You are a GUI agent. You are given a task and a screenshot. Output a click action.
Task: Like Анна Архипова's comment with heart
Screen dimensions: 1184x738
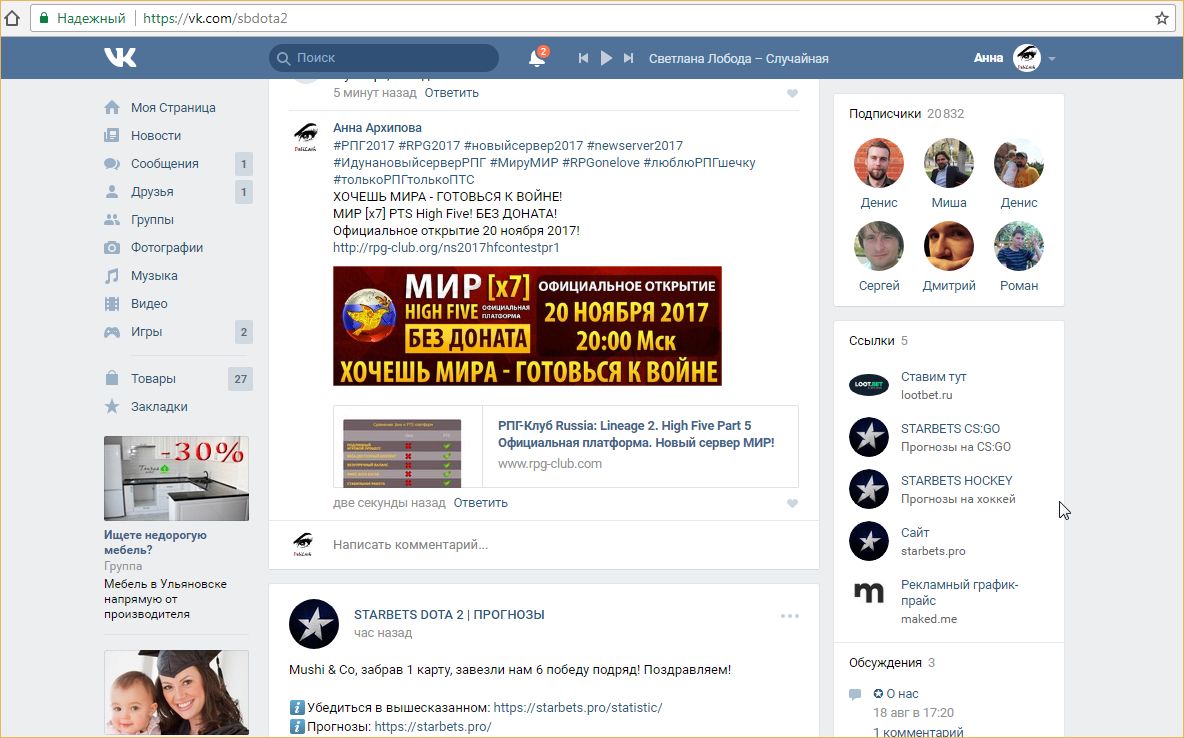(x=792, y=504)
